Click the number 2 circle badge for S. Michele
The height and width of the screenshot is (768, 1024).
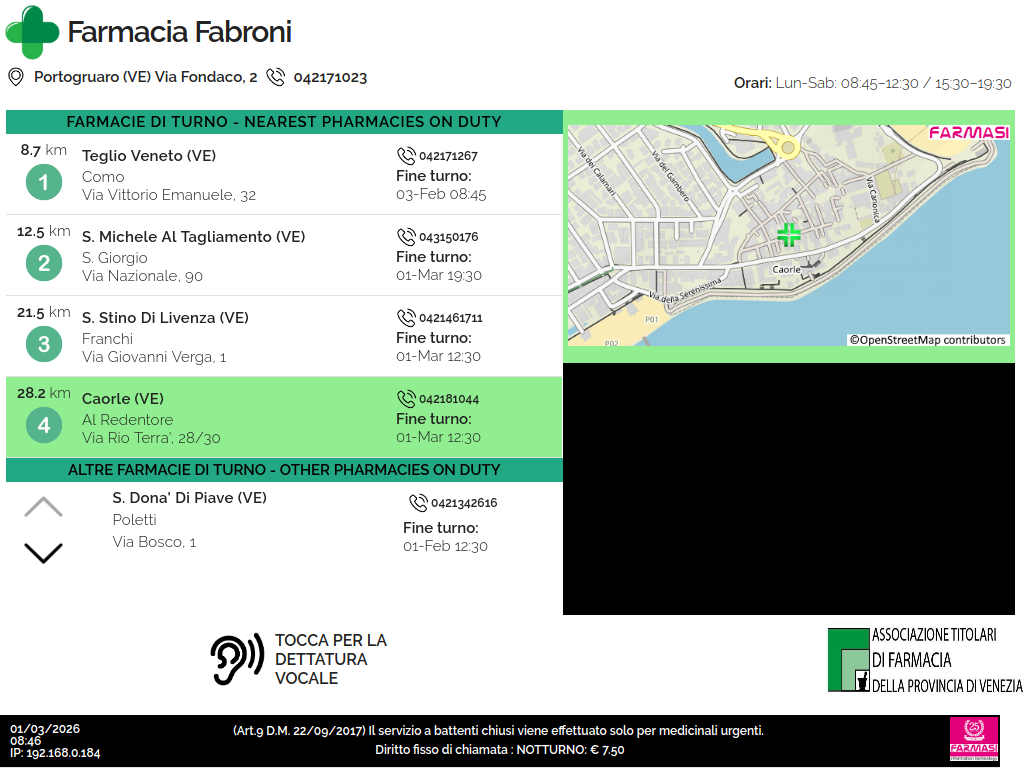[x=43, y=263]
